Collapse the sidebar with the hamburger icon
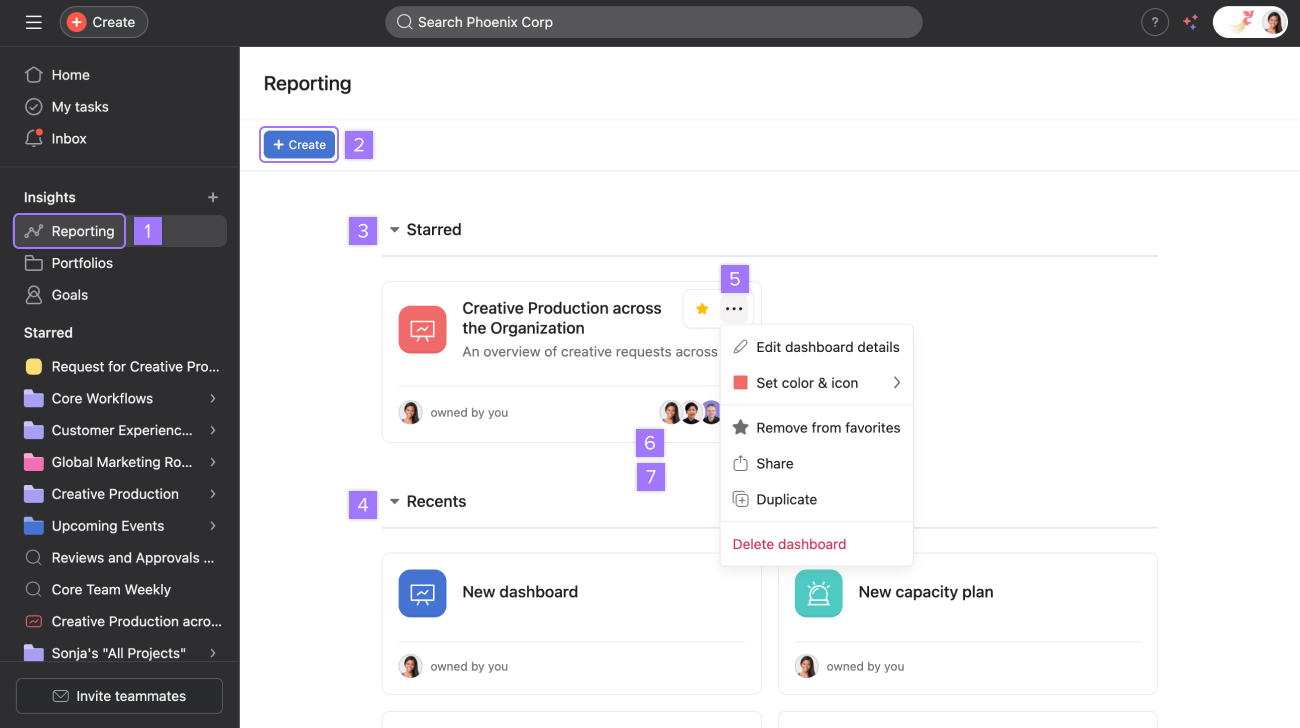The width and height of the screenshot is (1300, 728). [x=33, y=21]
